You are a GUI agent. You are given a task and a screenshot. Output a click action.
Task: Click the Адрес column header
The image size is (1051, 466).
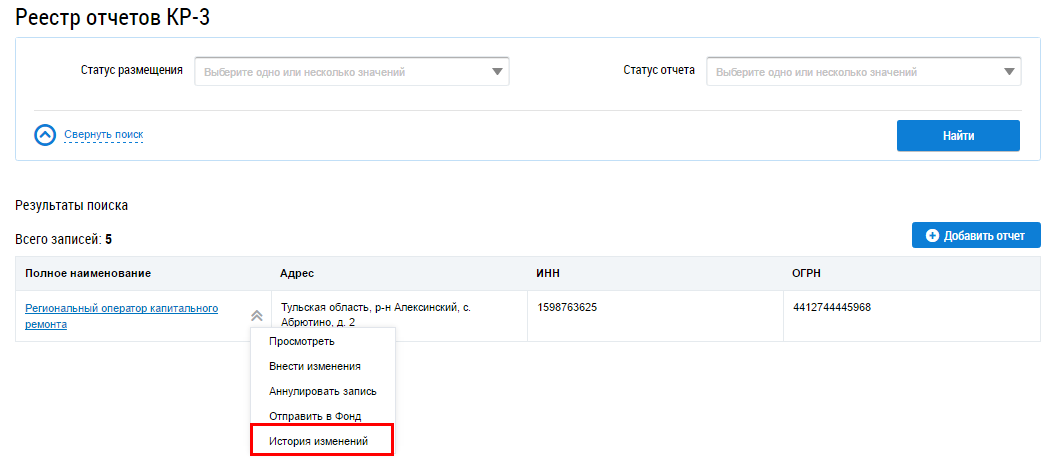(298, 273)
